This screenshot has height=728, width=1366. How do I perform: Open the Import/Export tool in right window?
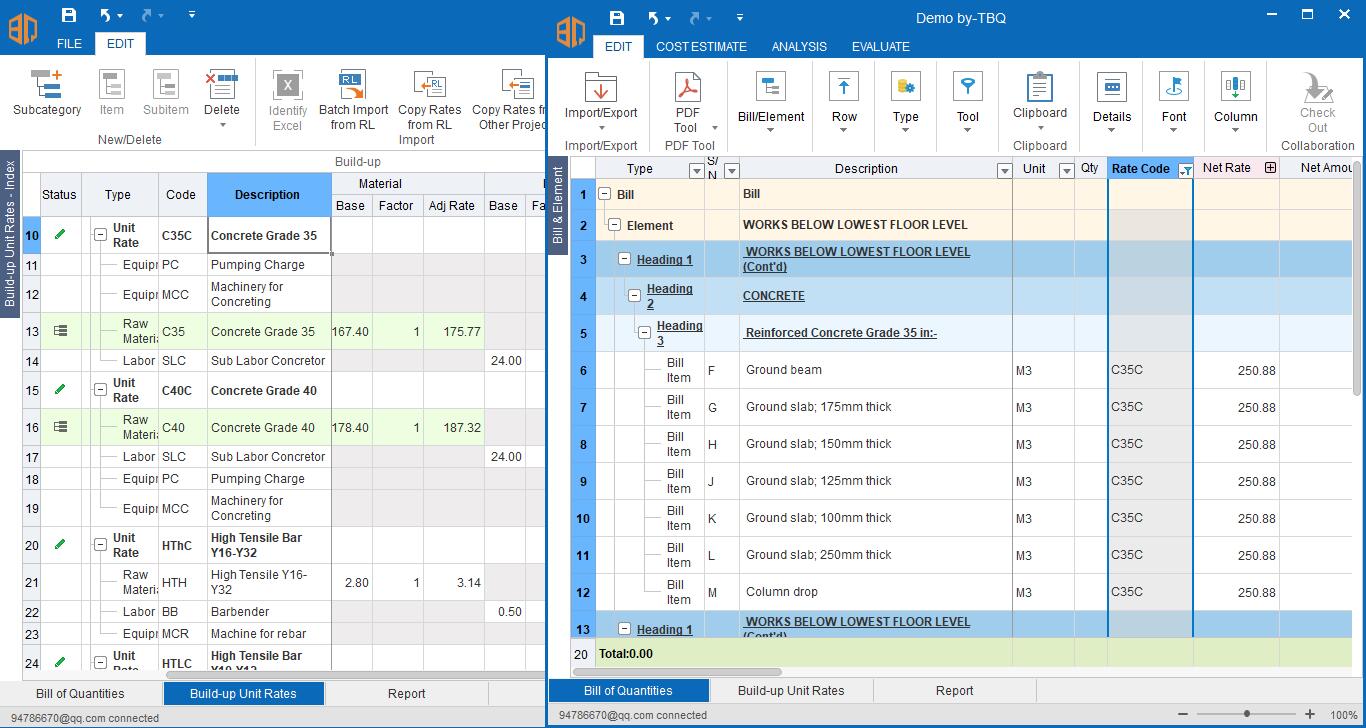600,89
